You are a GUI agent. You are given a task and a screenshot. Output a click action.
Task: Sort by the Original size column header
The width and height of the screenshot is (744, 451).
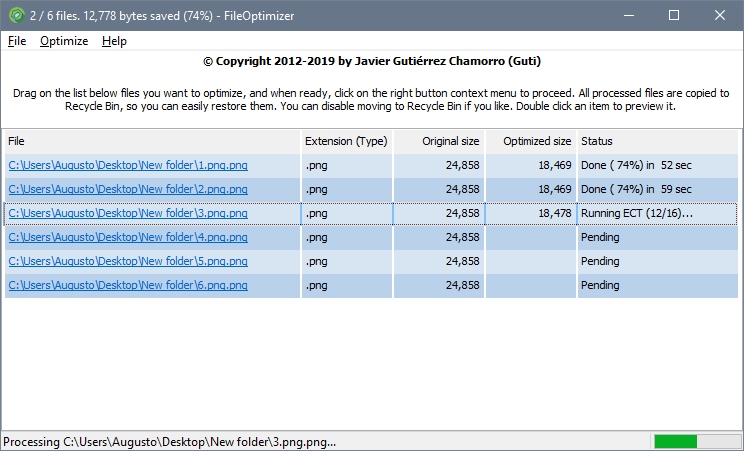point(439,141)
